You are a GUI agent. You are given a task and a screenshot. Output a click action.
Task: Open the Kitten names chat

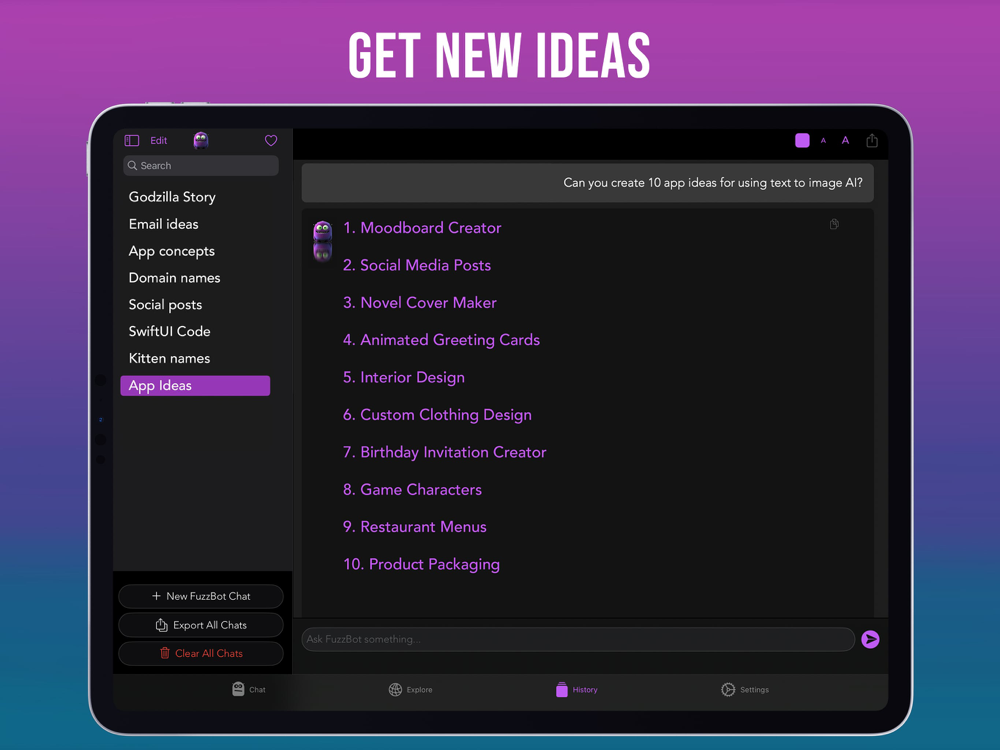(x=169, y=358)
